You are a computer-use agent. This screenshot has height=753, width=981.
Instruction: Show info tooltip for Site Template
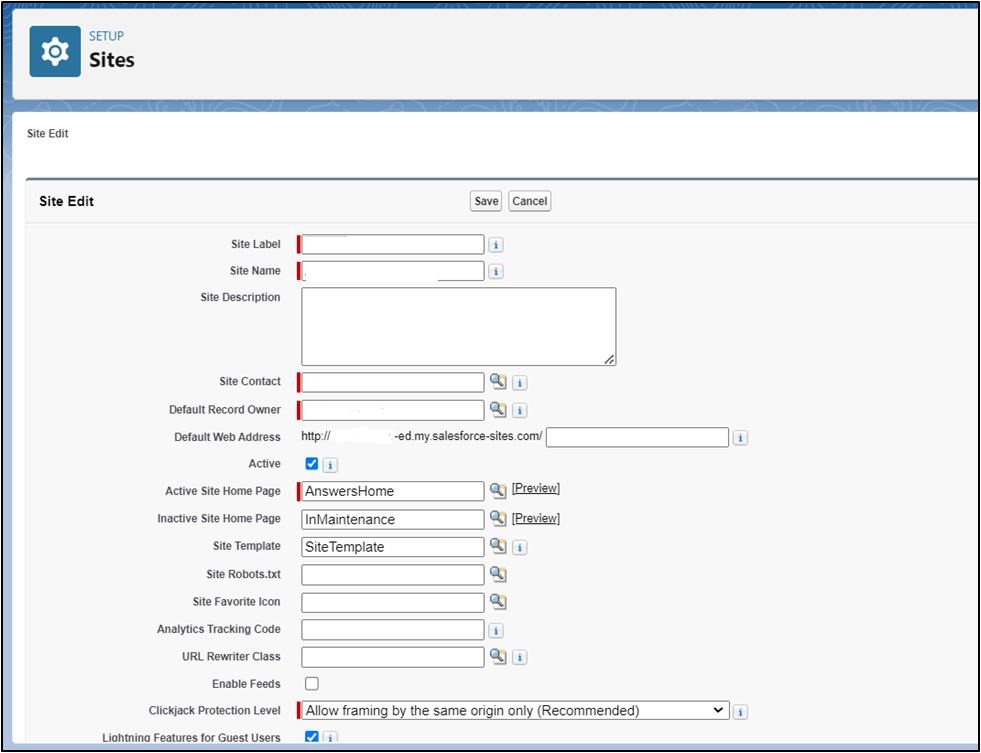point(519,547)
